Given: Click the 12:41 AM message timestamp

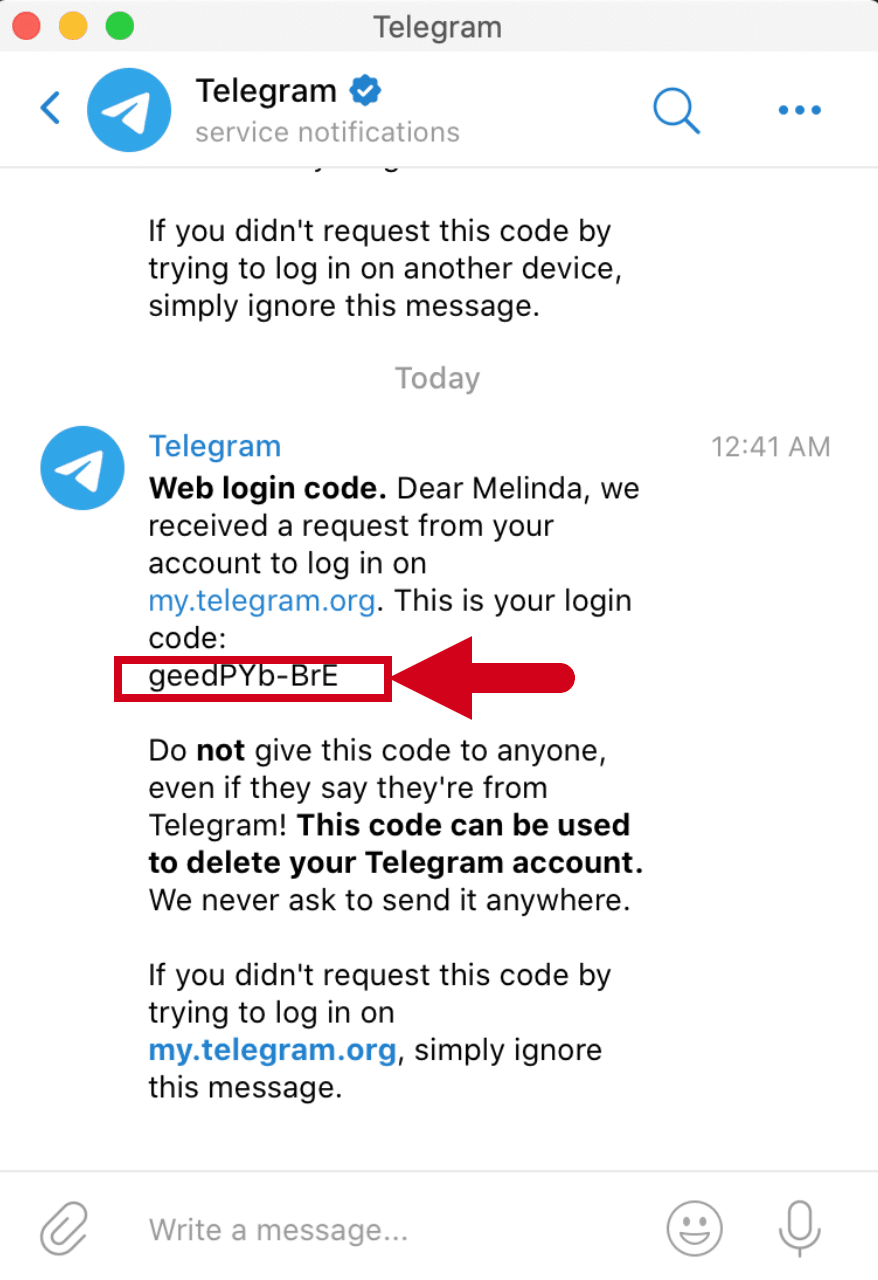Looking at the screenshot, I should coord(770,446).
